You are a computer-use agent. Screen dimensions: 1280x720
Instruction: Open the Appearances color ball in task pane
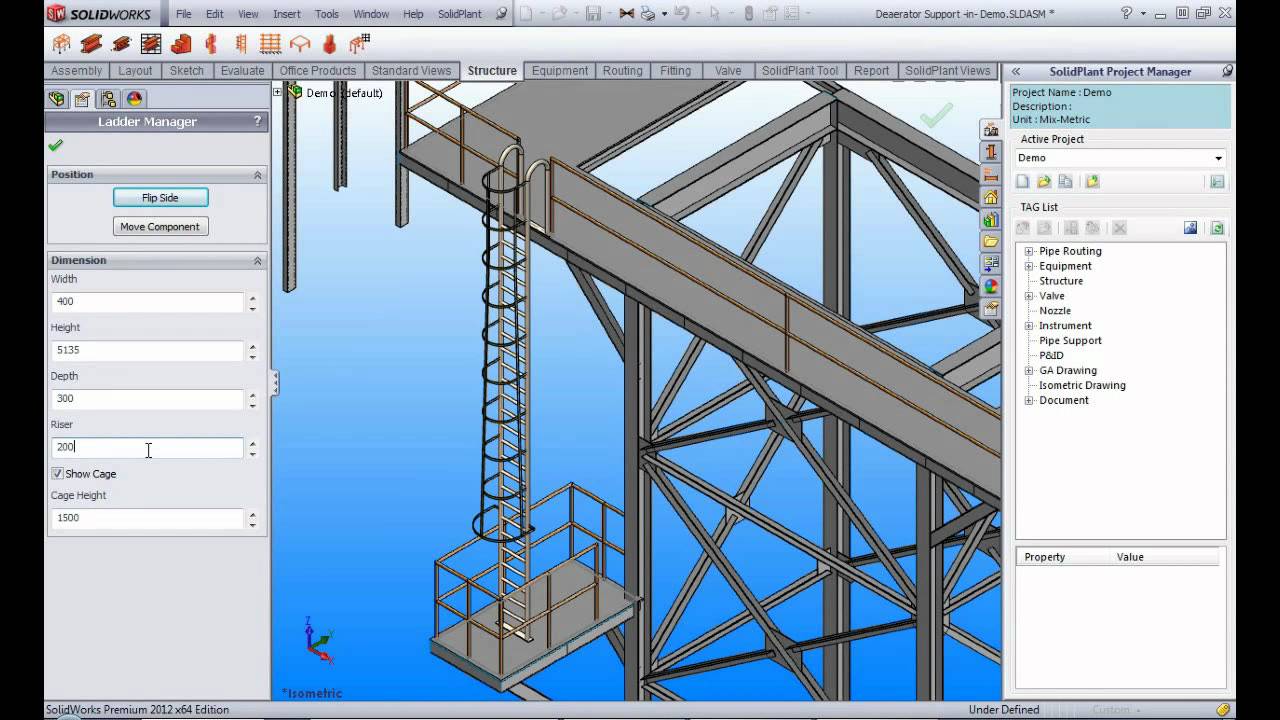click(x=990, y=286)
